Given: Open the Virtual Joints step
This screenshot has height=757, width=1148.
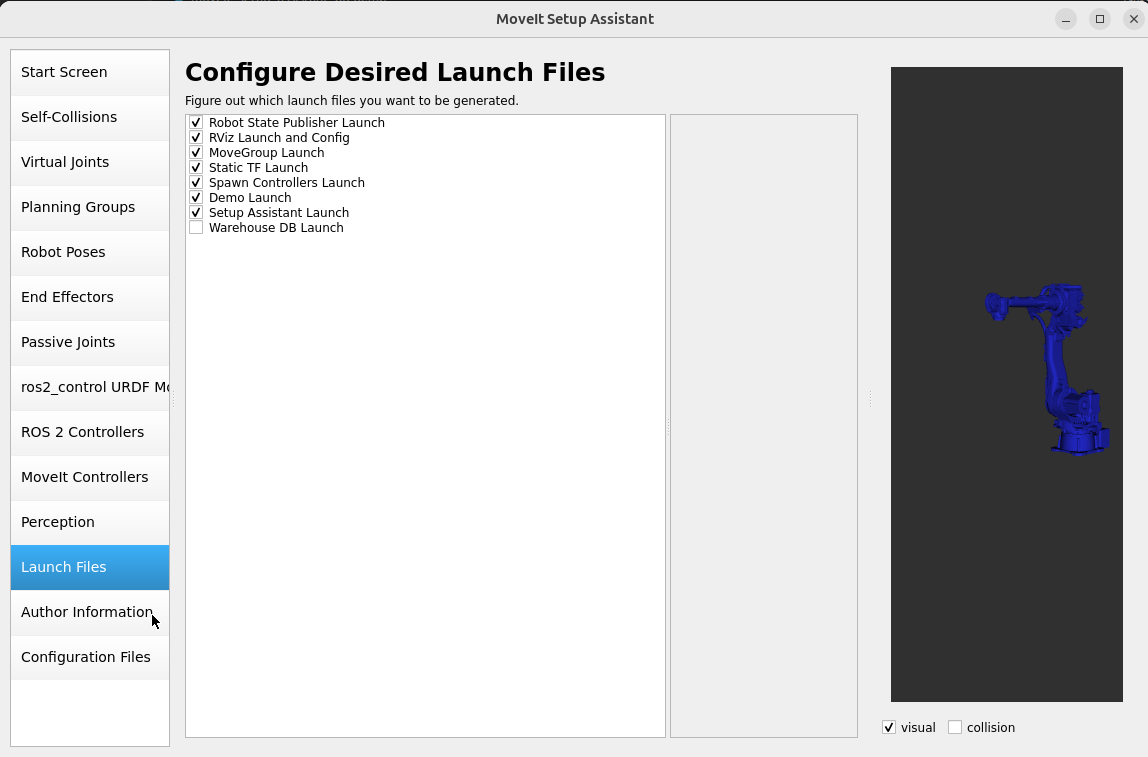Looking at the screenshot, I should pos(90,163).
